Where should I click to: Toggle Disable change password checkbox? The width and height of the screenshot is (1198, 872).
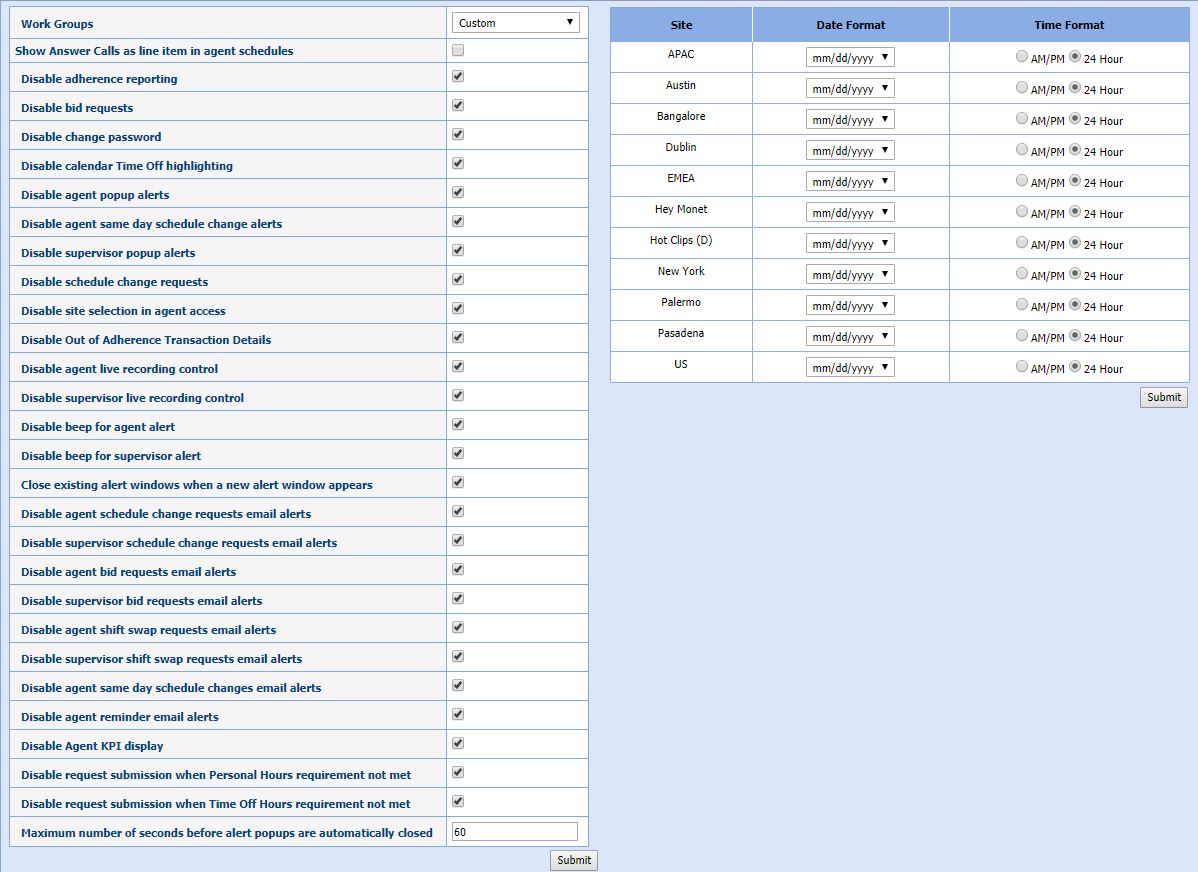point(458,134)
